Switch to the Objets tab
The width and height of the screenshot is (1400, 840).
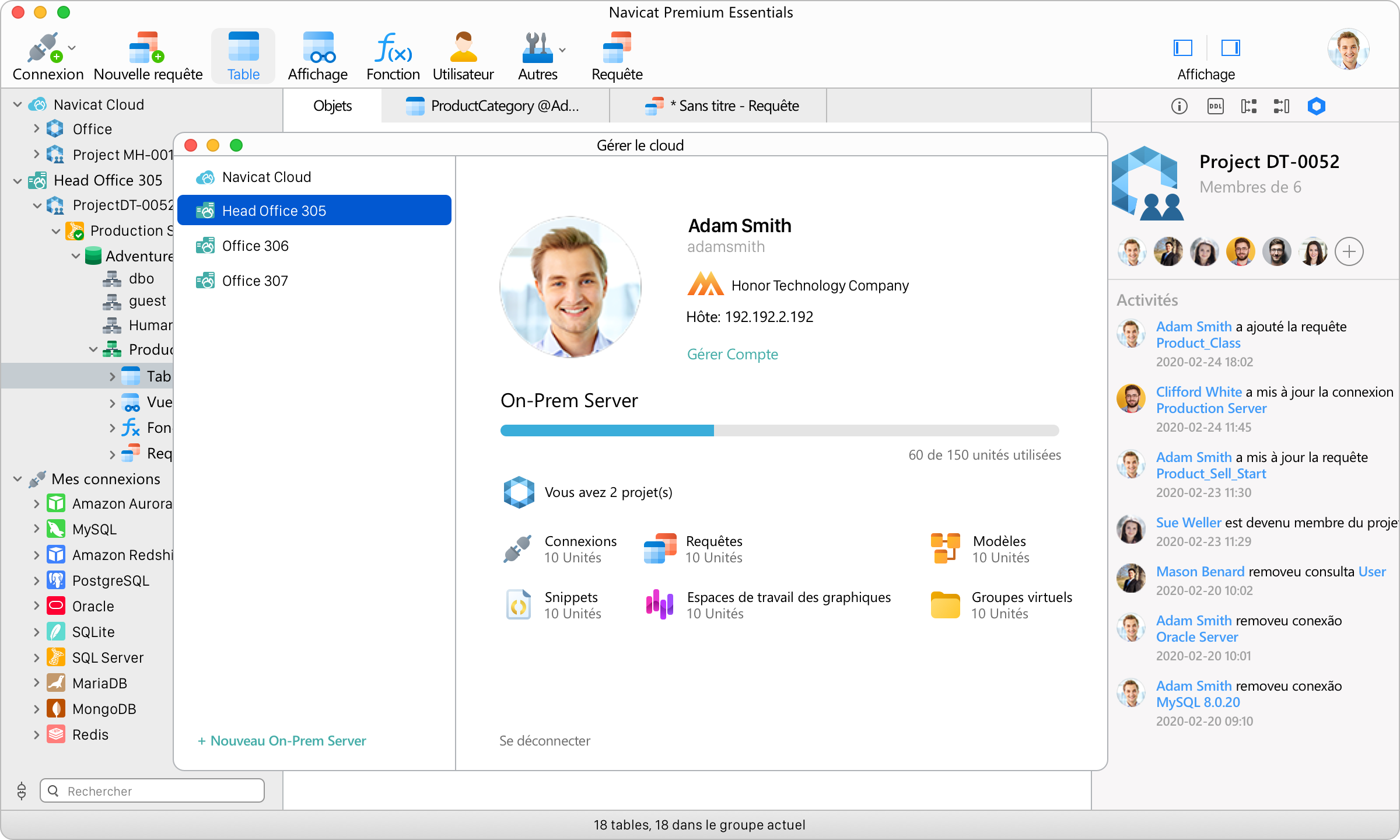(332, 106)
